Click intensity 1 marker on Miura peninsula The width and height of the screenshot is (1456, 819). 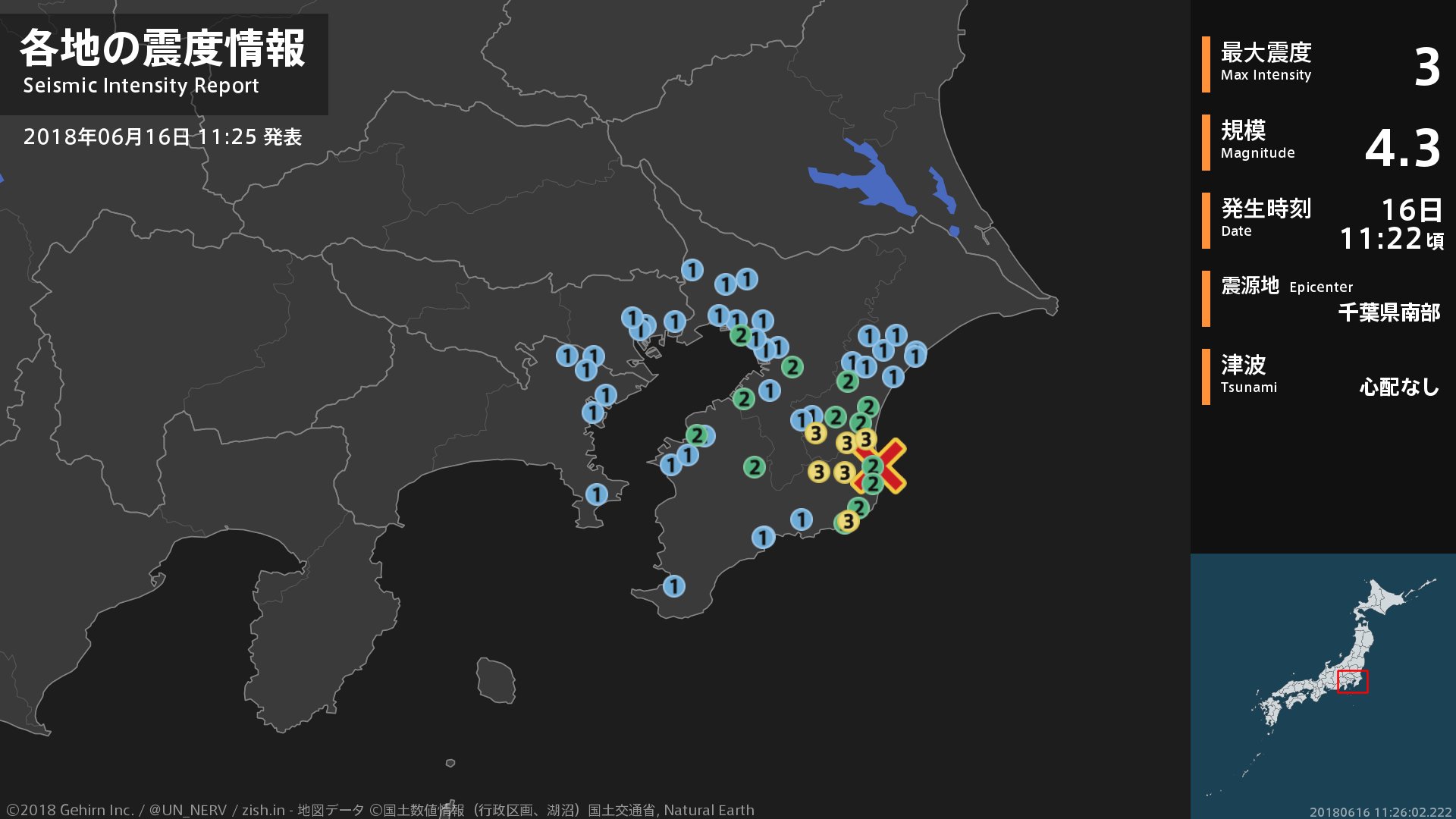pos(596,494)
